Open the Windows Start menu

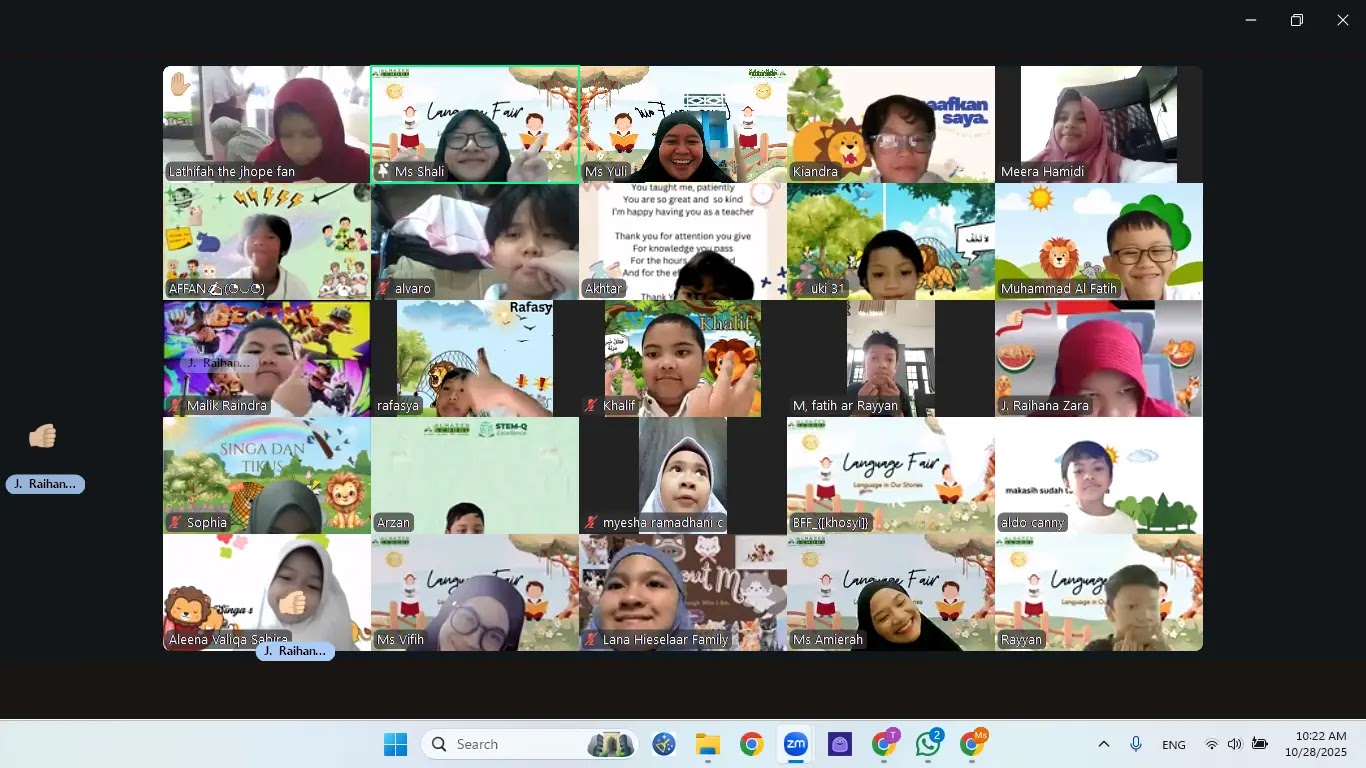point(395,744)
